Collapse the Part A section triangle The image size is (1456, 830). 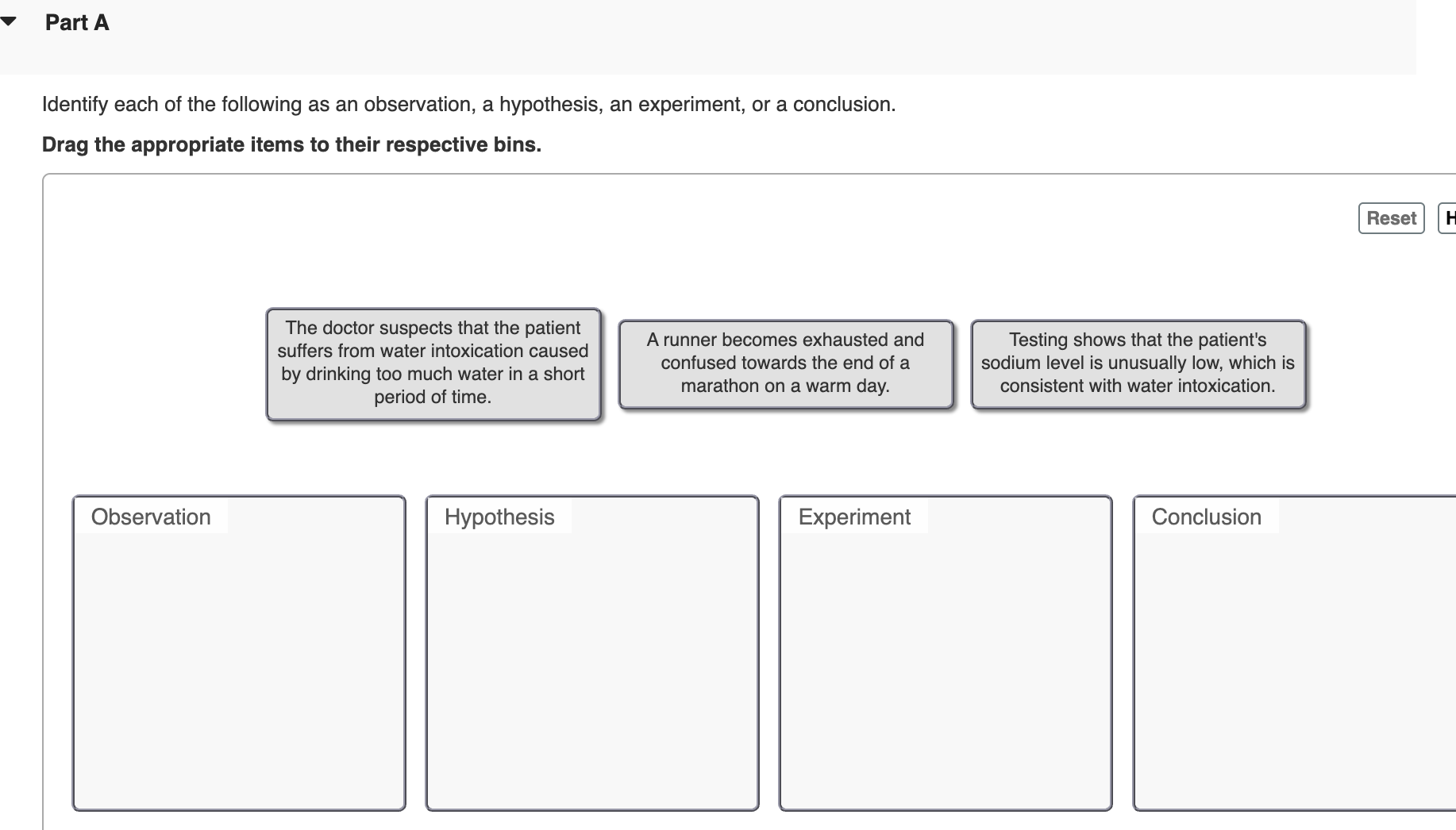[8, 21]
